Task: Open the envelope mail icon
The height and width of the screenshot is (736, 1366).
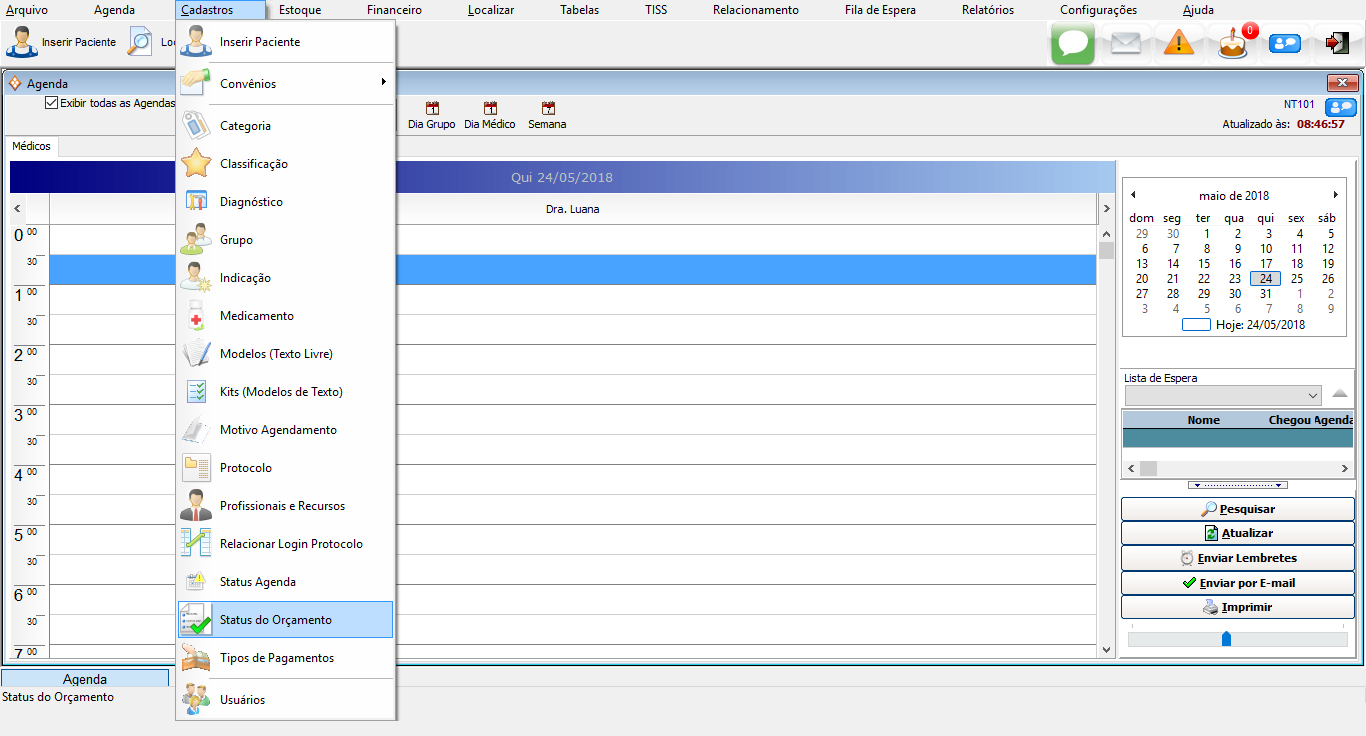Action: (1126, 43)
